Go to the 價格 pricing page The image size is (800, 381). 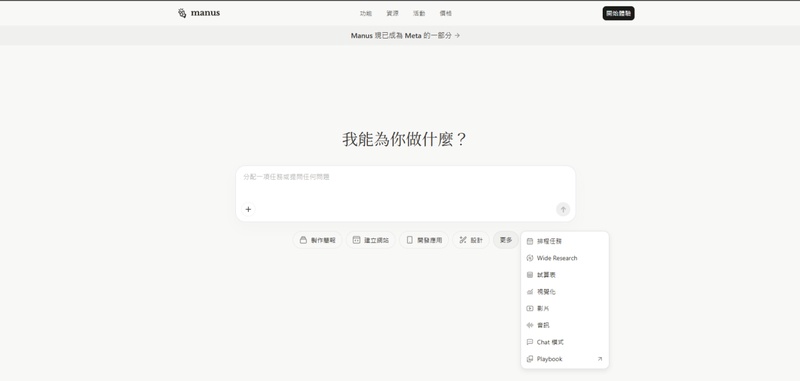(445, 14)
